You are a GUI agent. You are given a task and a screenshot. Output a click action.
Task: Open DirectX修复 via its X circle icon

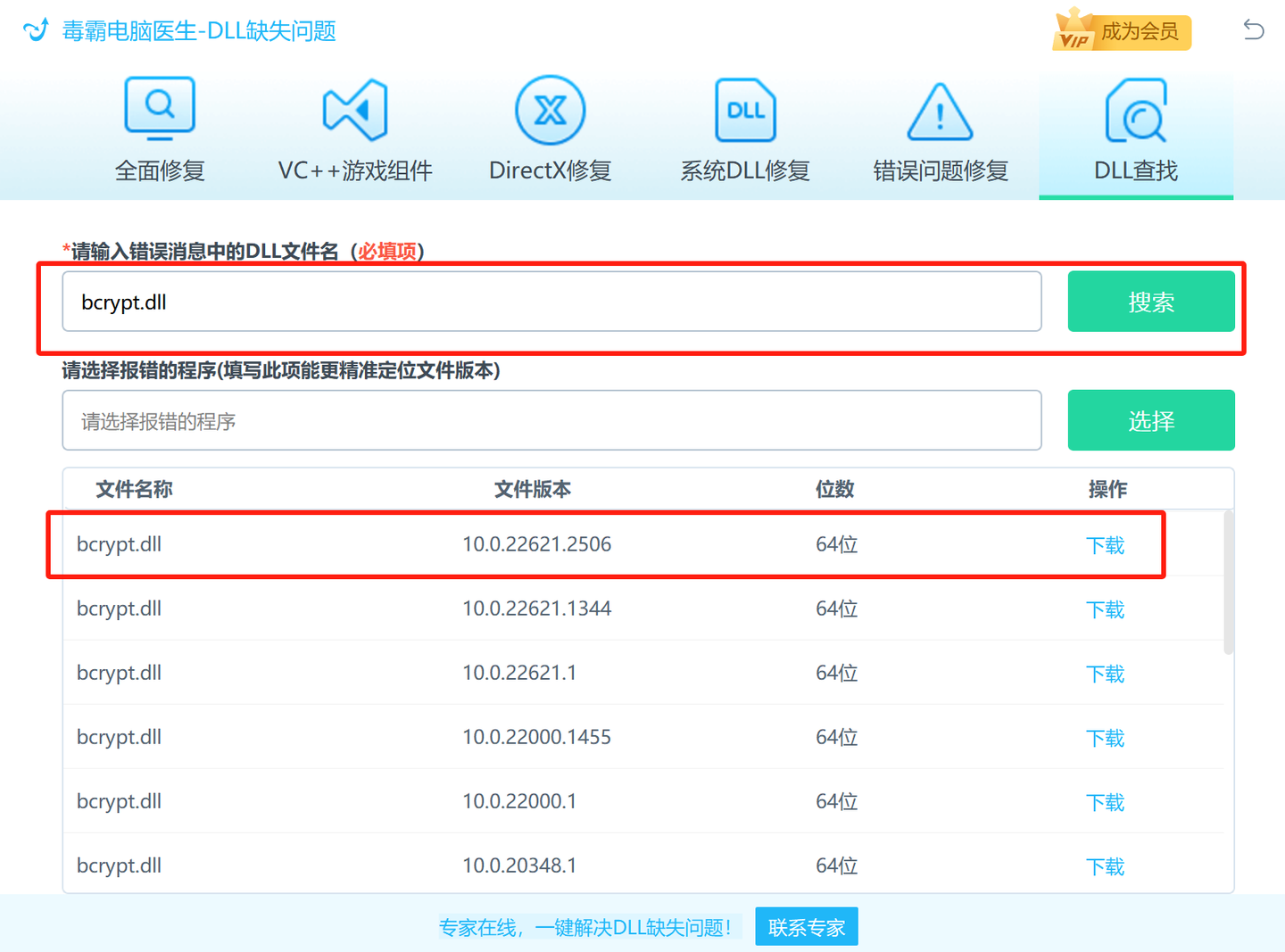550,109
